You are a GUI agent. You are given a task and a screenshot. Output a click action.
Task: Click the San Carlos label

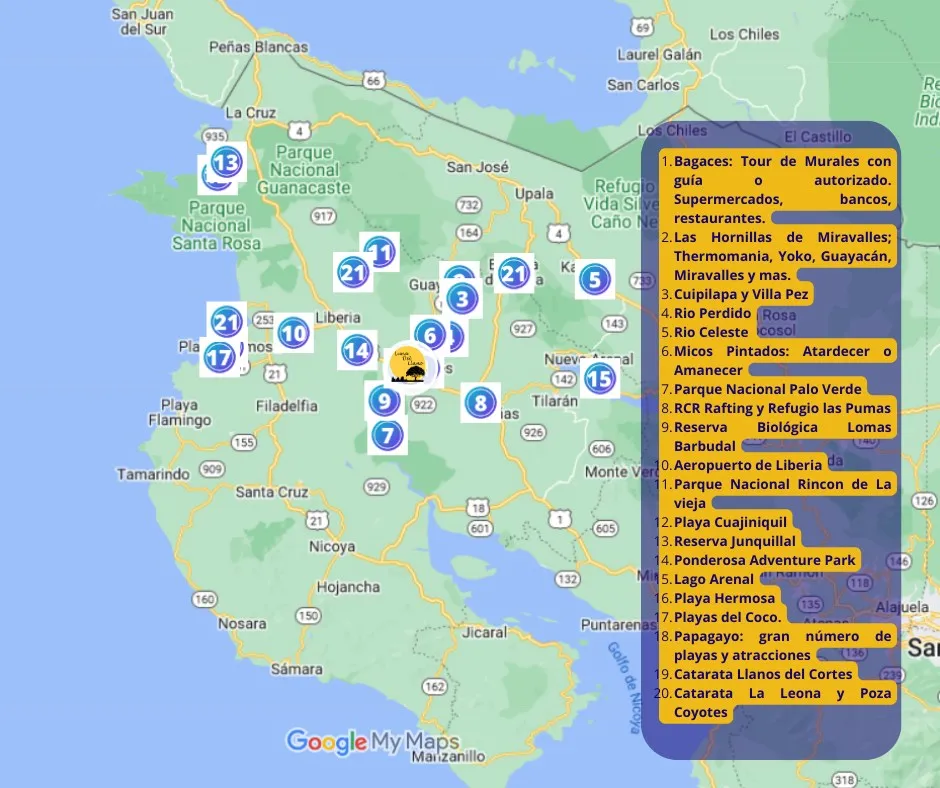coord(643,85)
